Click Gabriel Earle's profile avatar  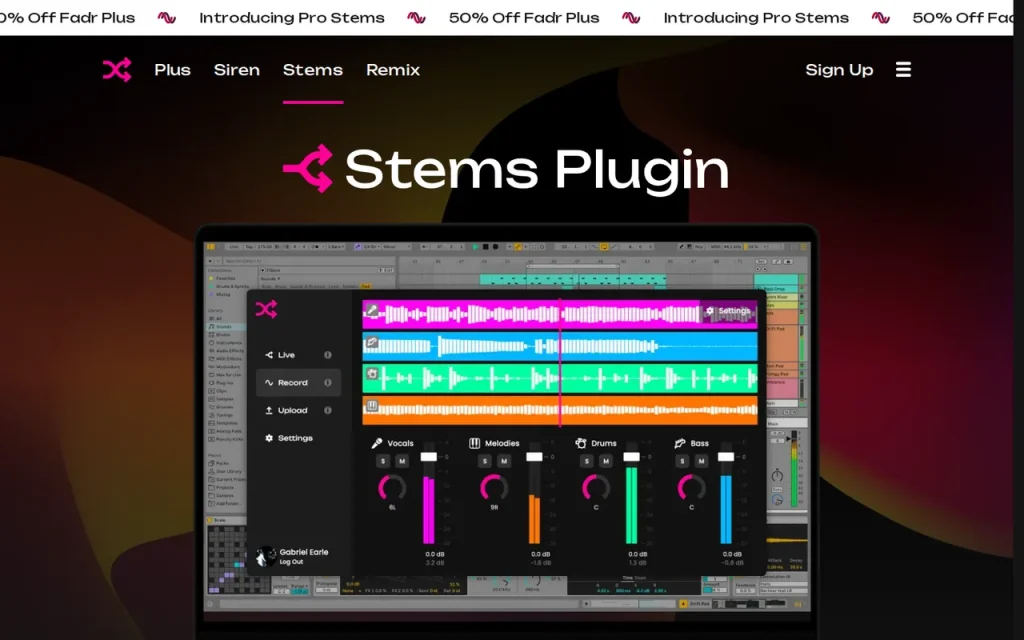click(x=266, y=556)
